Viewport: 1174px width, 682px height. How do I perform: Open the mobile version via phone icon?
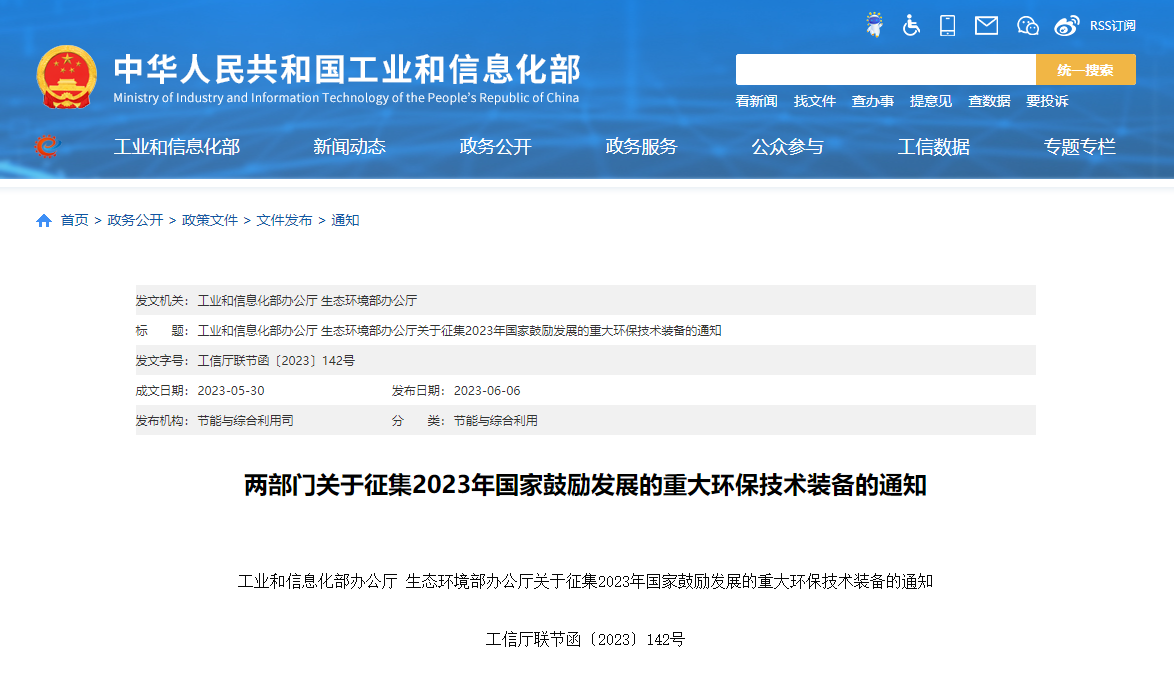948,25
